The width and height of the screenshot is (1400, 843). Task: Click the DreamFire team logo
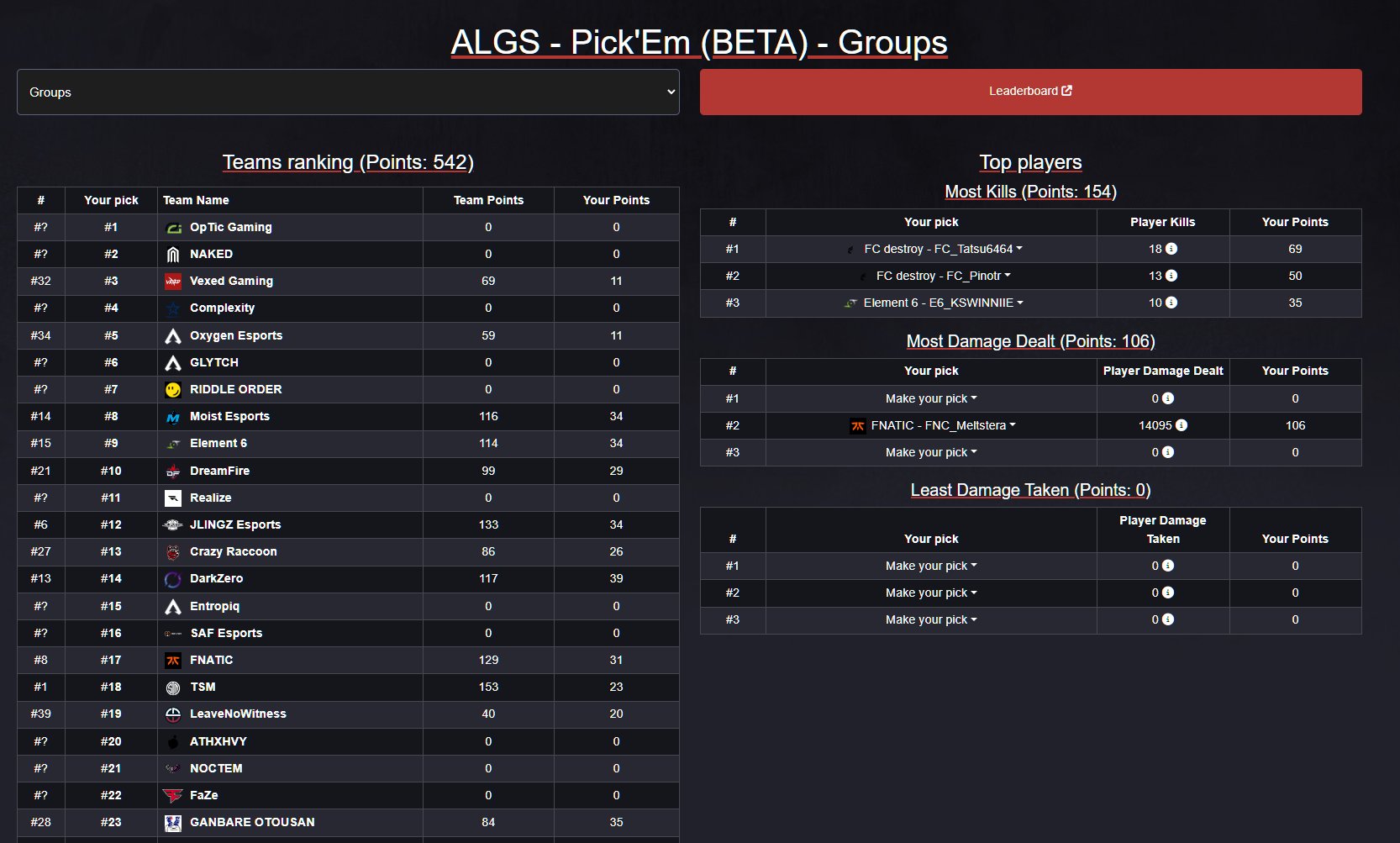tap(173, 472)
